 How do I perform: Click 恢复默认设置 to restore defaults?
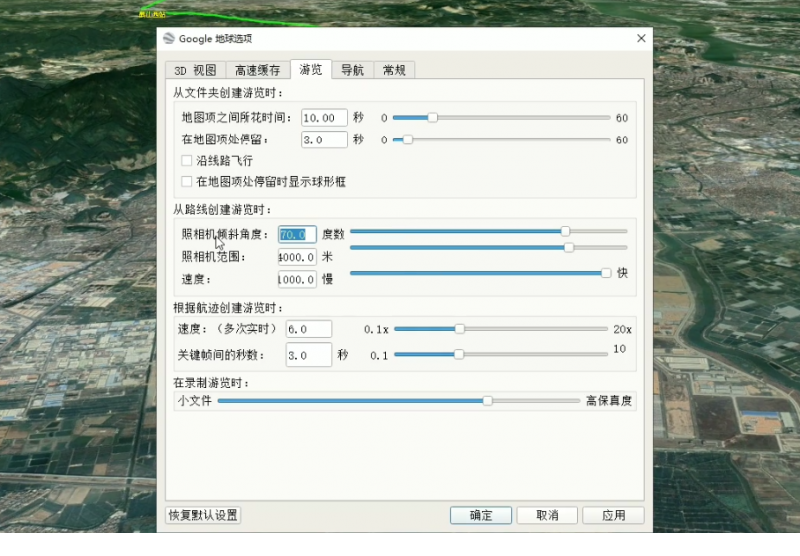click(203, 515)
